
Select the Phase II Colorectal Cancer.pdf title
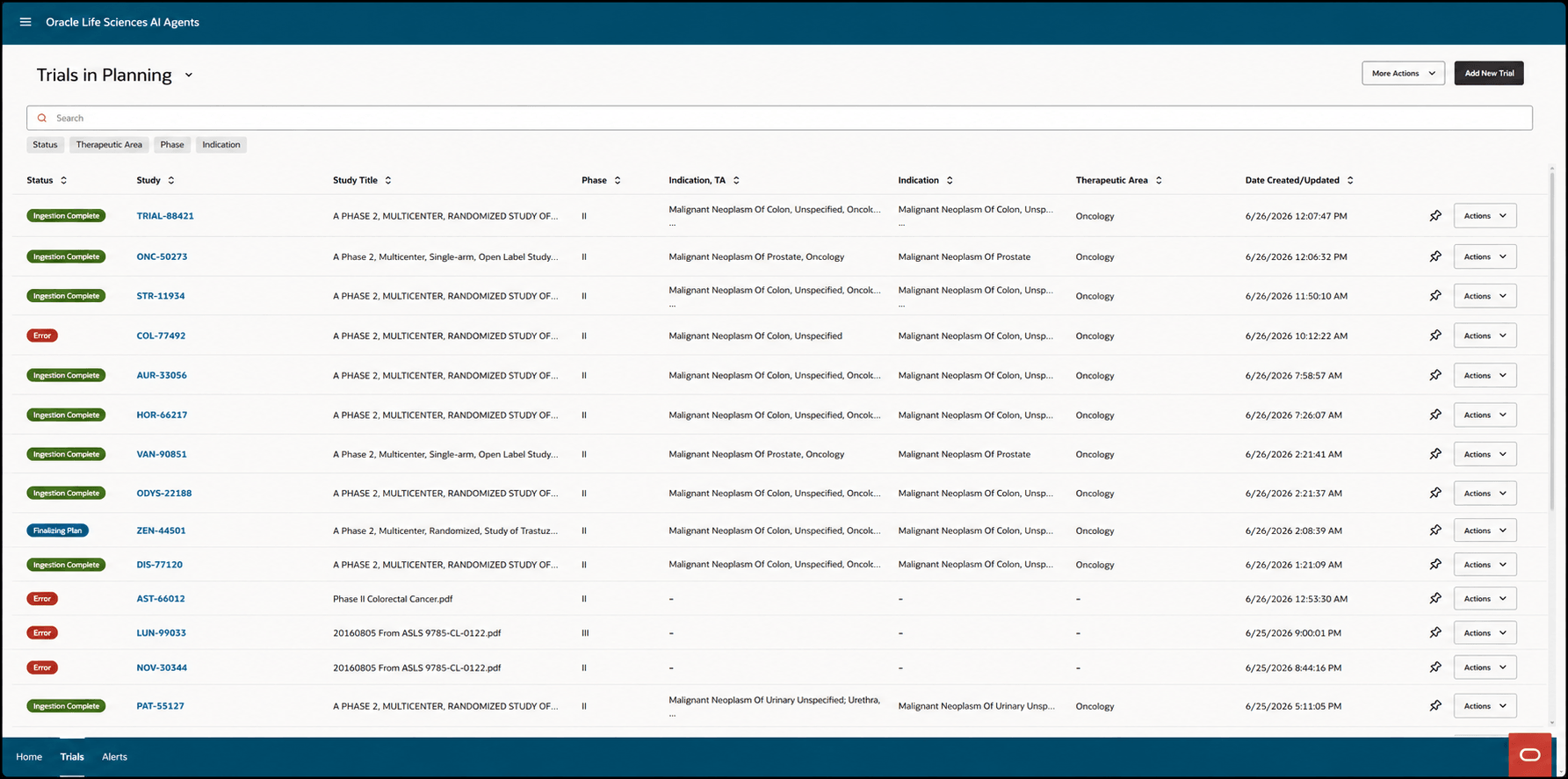coord(393,599)
